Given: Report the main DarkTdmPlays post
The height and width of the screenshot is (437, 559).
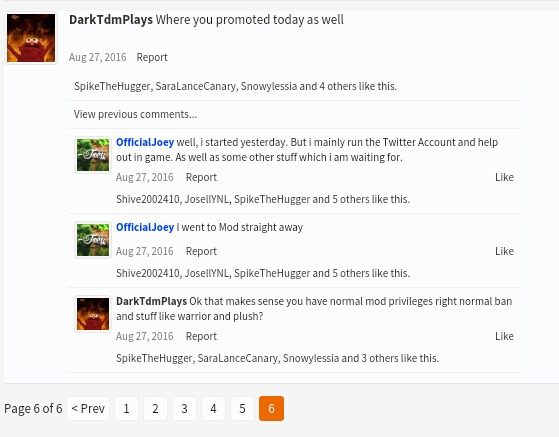Looking at the screenshot, I should [152, 57].
